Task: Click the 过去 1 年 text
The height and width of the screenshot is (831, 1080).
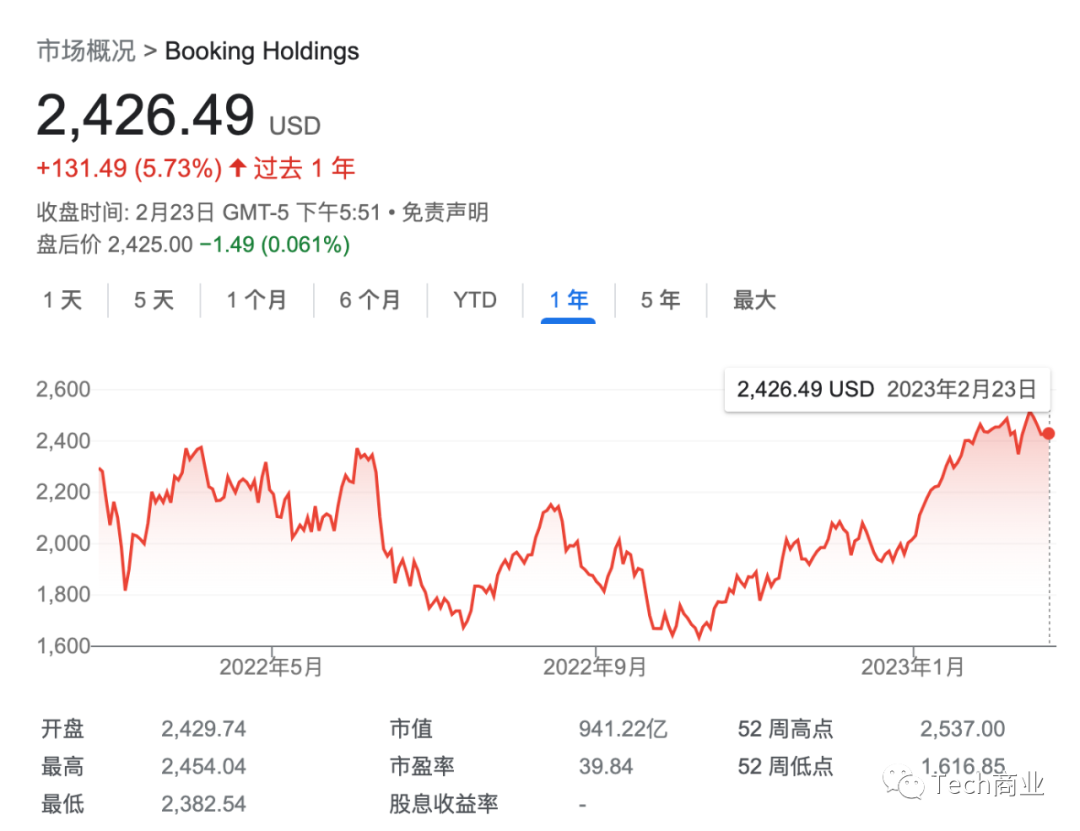Action: tap(304, 168)
